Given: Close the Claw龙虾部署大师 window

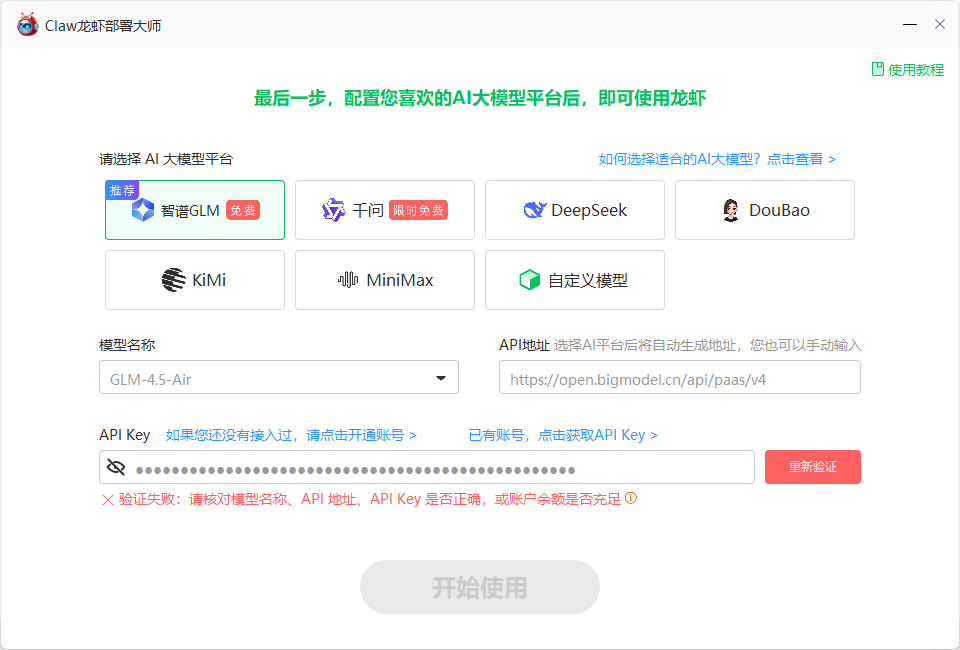Looking at the screenshot, I should (x=940, y=24).
